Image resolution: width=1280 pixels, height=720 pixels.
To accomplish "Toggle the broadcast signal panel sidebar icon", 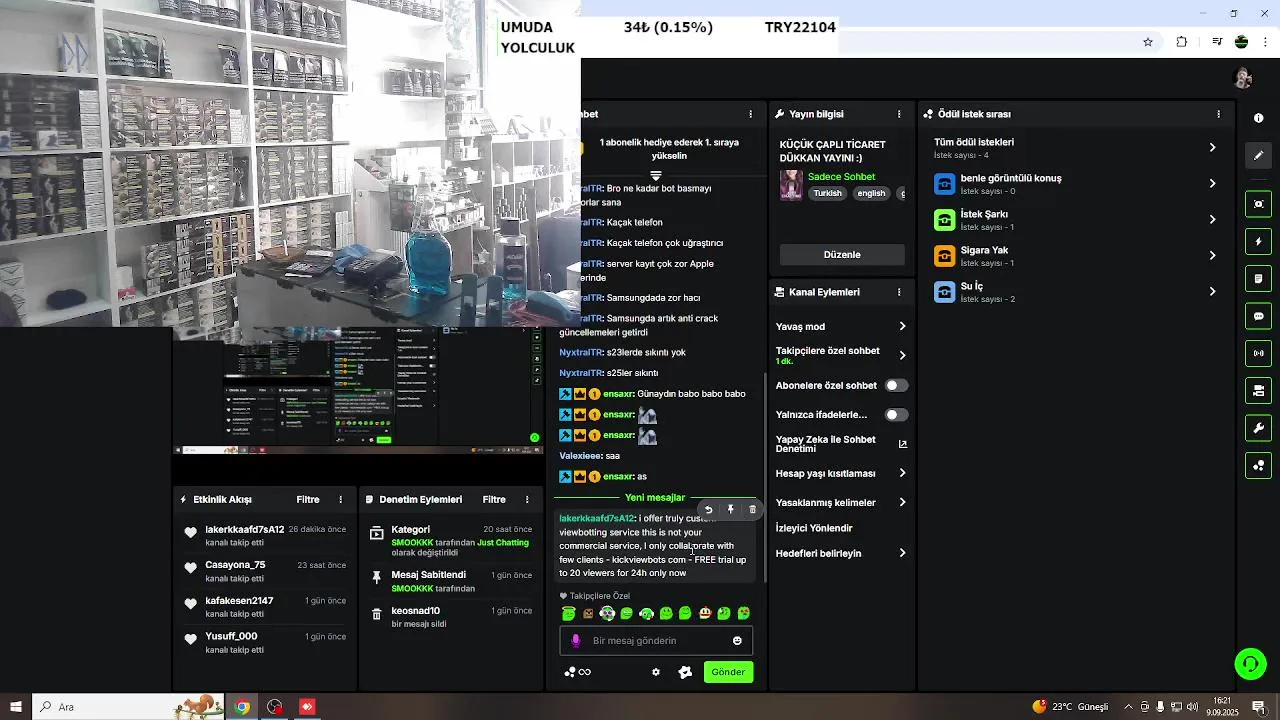I will pyautogui.click(x=1258, y=353).
